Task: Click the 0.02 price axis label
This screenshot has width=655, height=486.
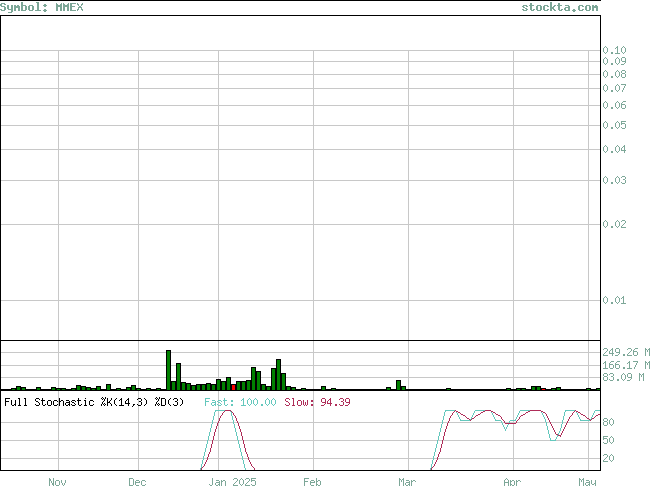Action: pyautogui.click(x=614, y=224)
